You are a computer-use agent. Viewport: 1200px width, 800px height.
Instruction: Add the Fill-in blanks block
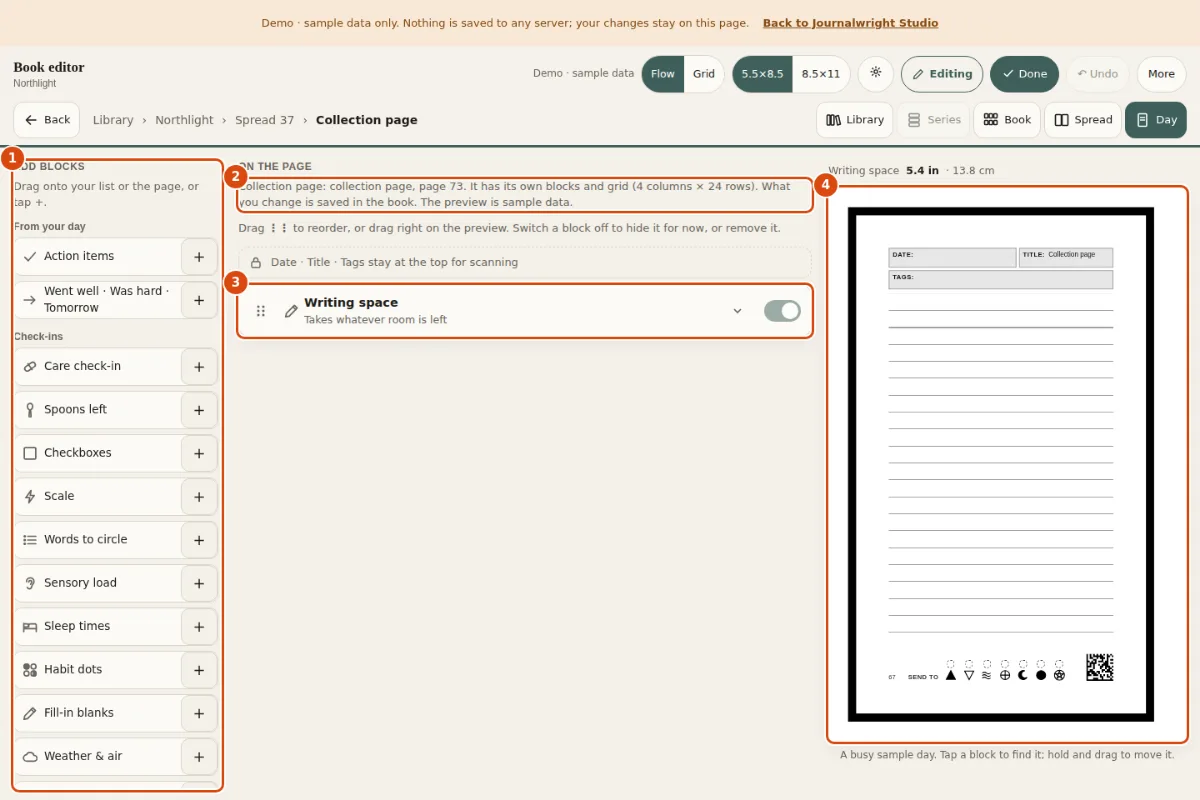(199, 713)
